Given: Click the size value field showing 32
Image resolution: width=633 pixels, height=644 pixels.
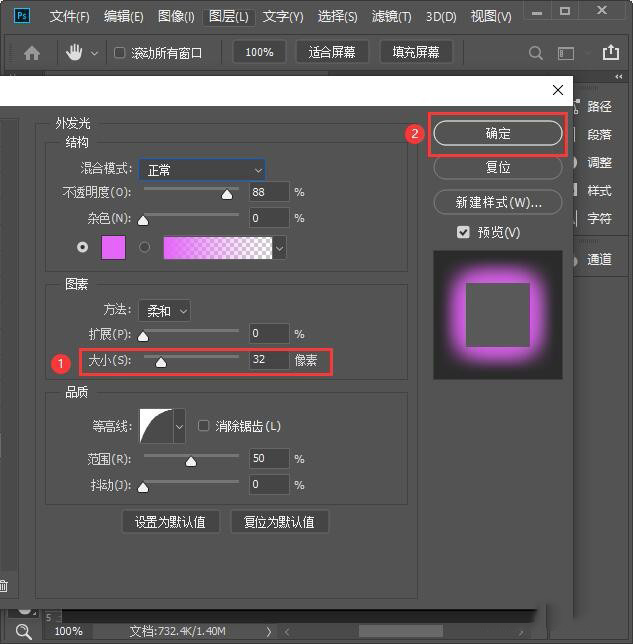Looking at the screenshot, I should tap(269, 359).
